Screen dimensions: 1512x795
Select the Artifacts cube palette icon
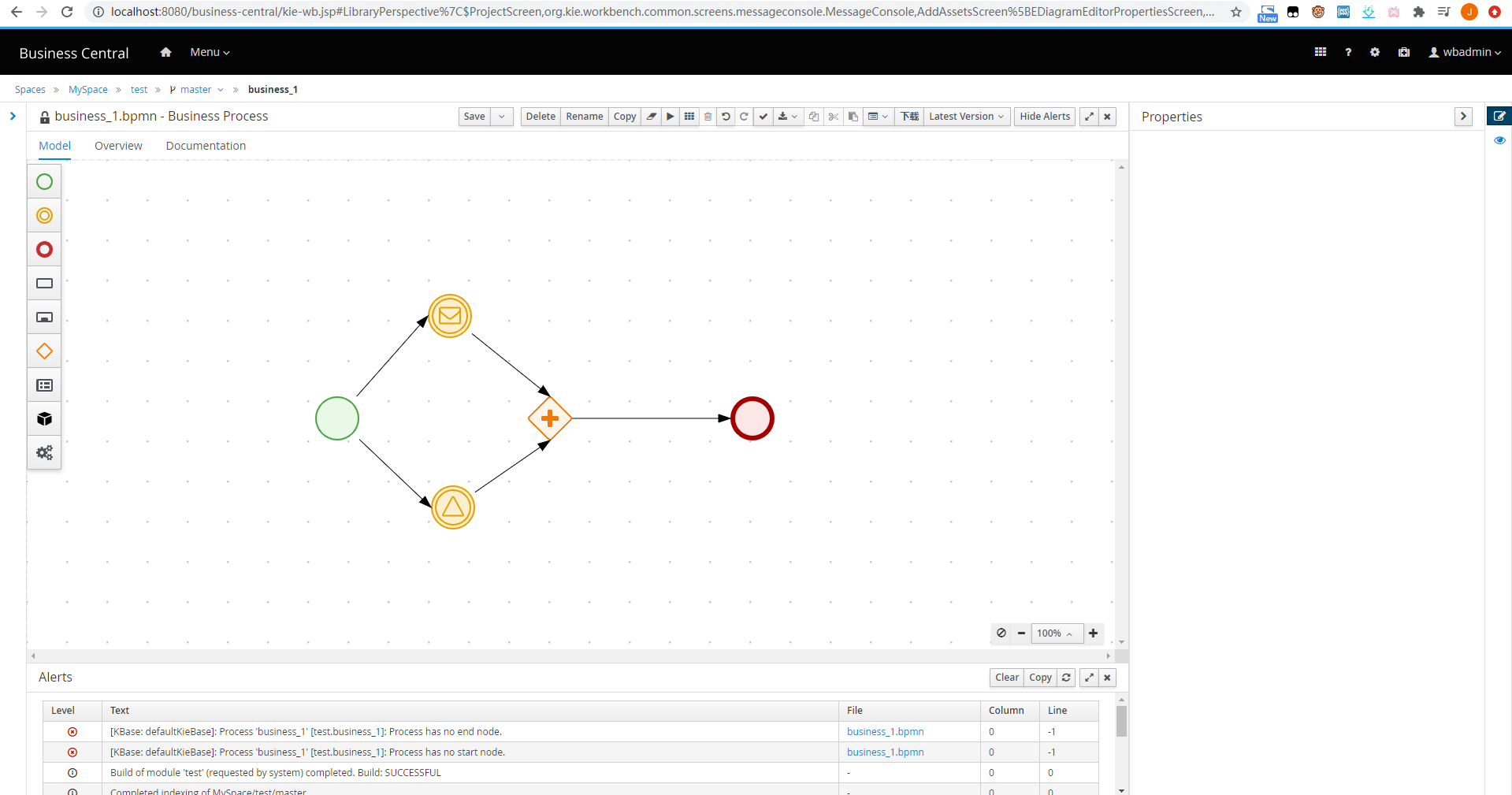pyautogui.click(x=44, y=419)
